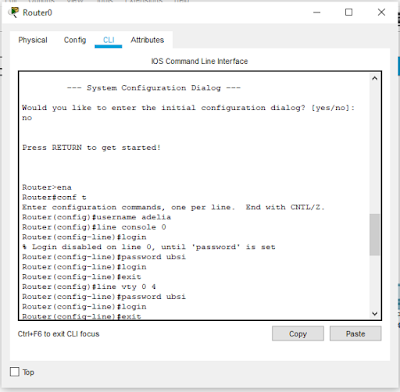Select the CLI tab

click(x=108, y=40)
